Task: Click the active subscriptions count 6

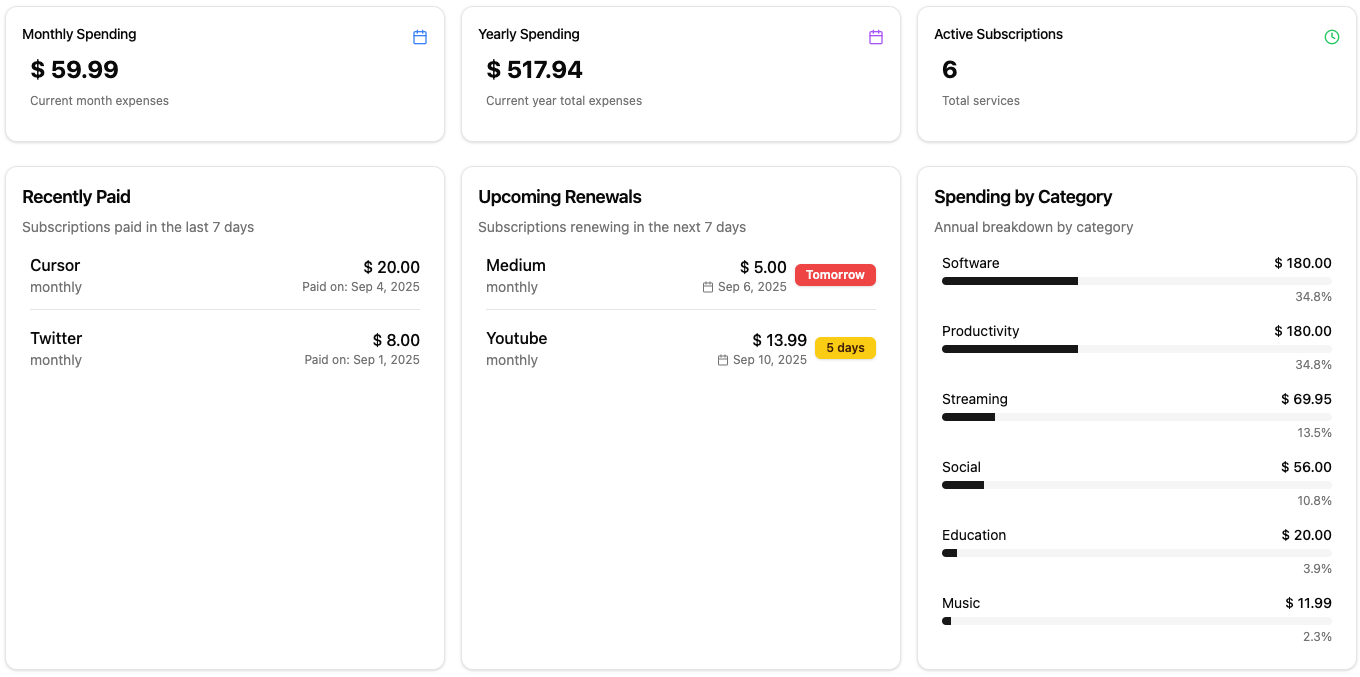Action: (950, 70)
